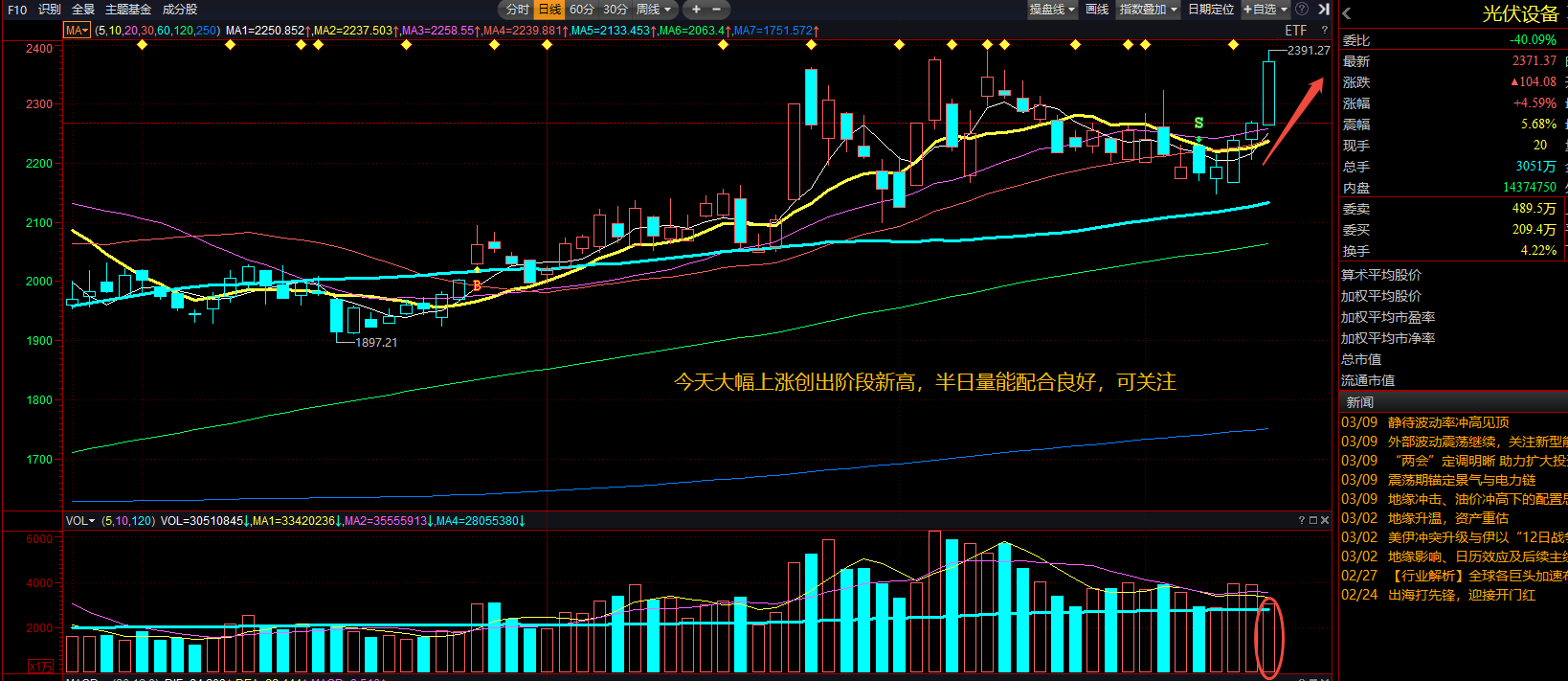The height and width of the screenshot is (681, 1568).
Task: Click the yellow diamond marker above the latest candle
Action: point(1233,45)
